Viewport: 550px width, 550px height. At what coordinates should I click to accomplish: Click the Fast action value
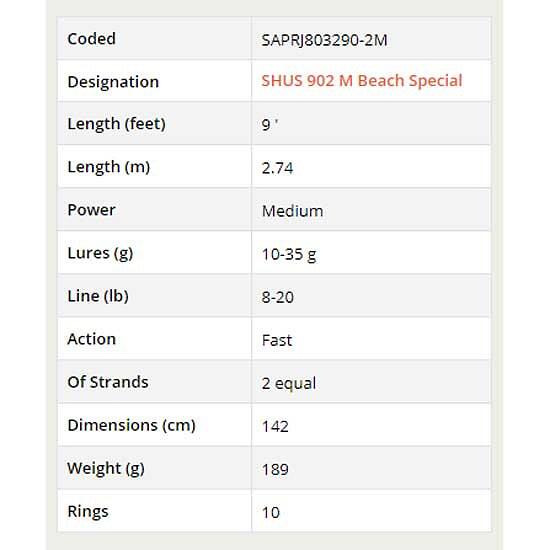277,341
